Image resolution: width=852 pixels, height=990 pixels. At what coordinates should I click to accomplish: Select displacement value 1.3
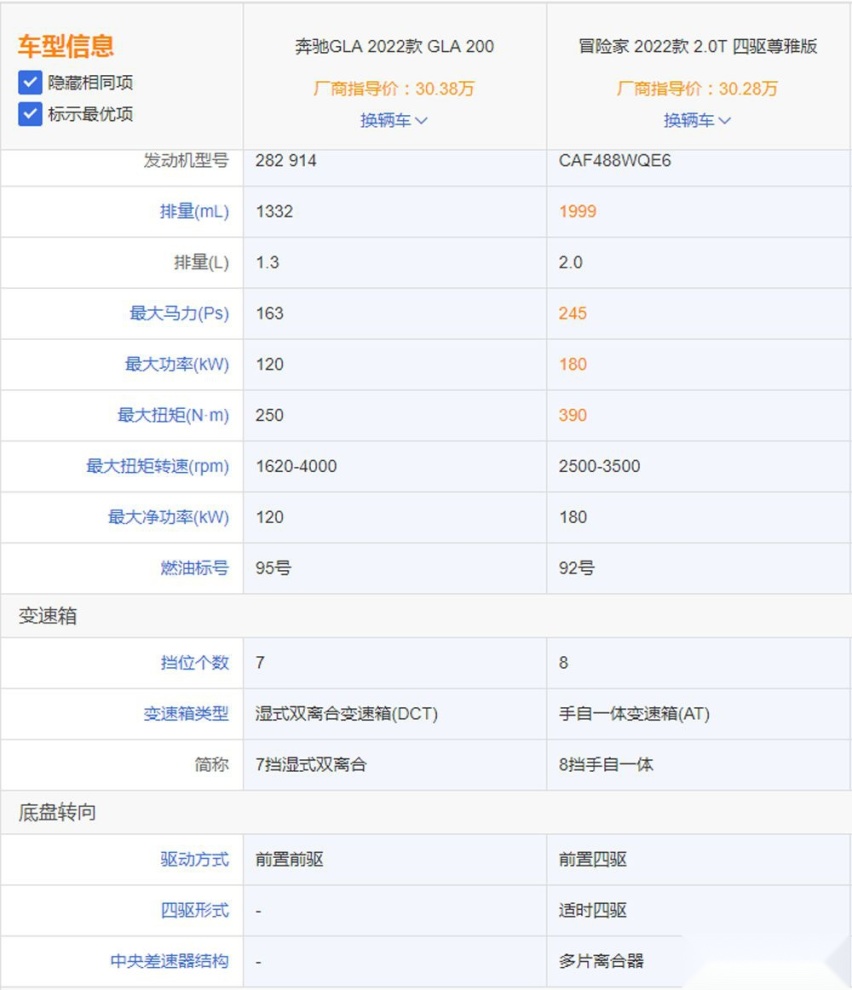click(267, 262)
